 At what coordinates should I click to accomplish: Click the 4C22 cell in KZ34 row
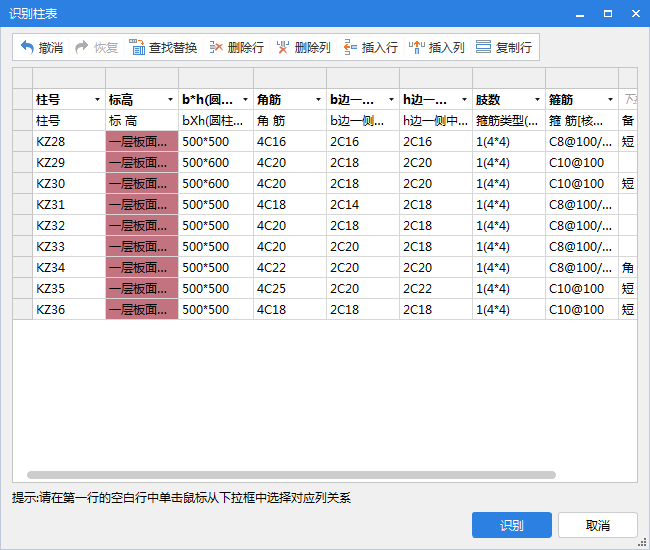[290, 268]
